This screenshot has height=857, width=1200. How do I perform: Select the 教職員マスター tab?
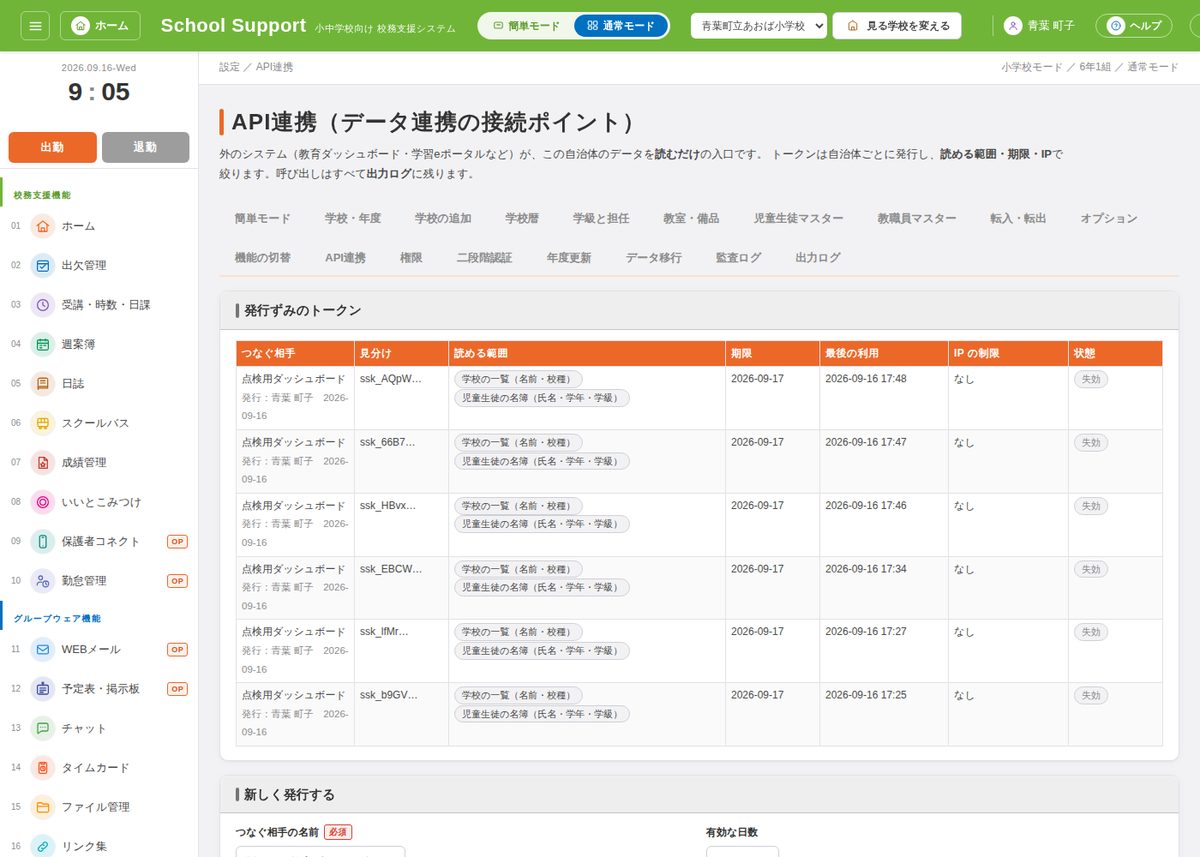(x=917, y=218)
